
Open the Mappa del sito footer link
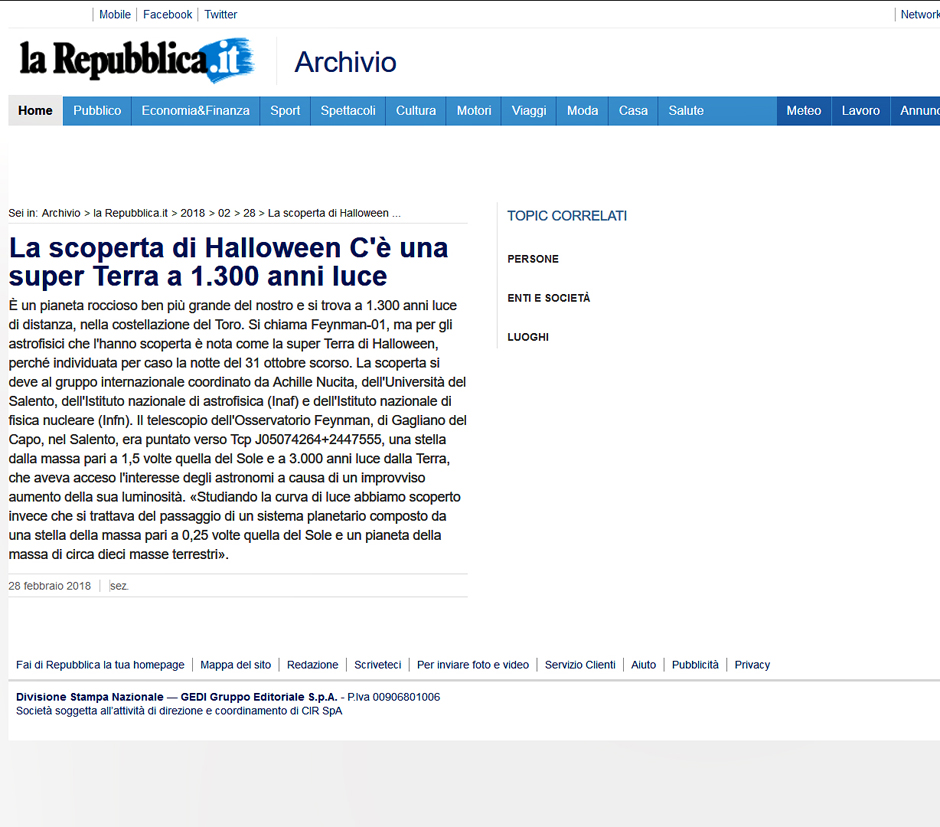pyautogui.click(x=236, y=665)
